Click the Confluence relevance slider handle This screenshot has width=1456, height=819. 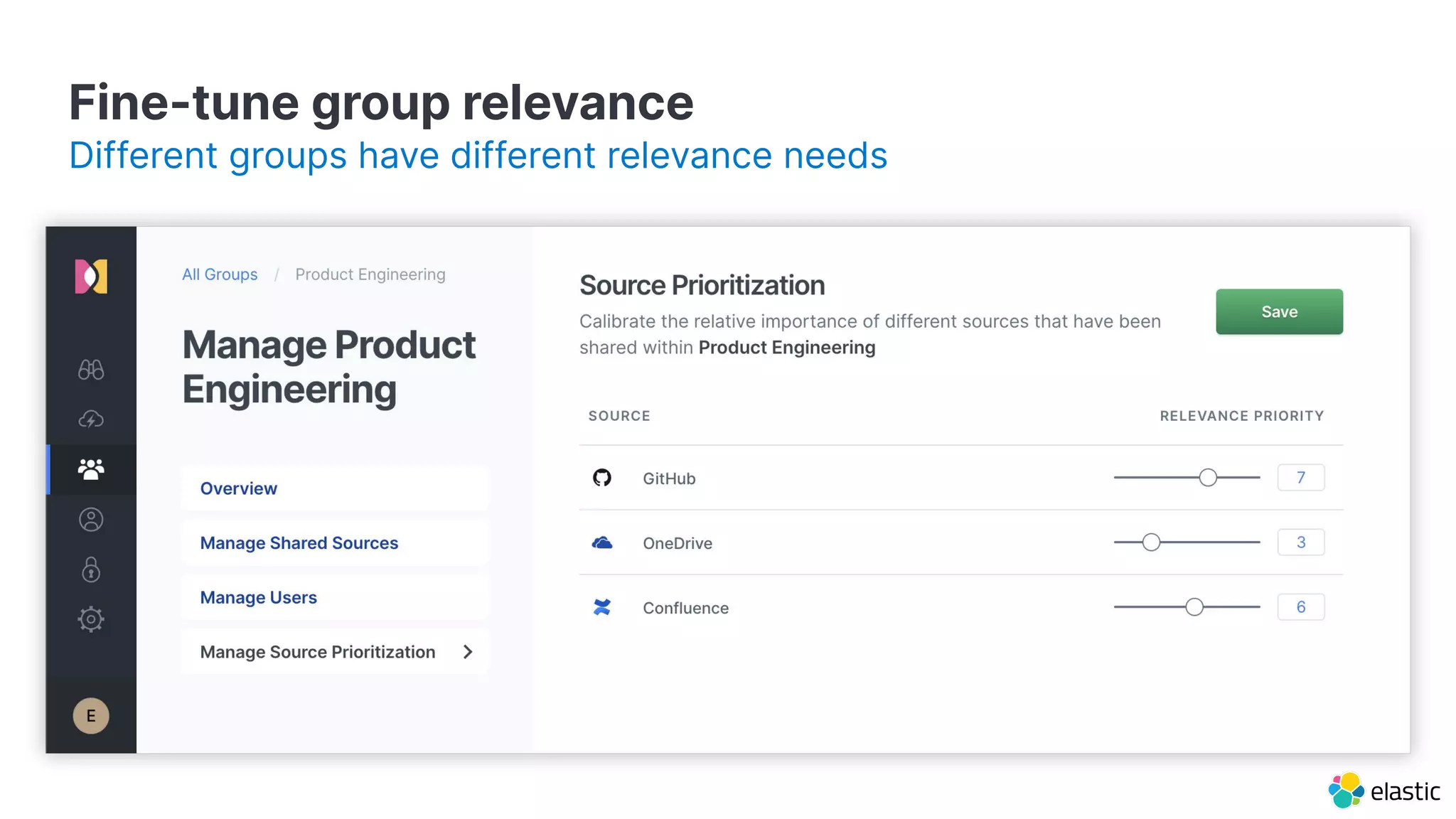coord(1194,607)
